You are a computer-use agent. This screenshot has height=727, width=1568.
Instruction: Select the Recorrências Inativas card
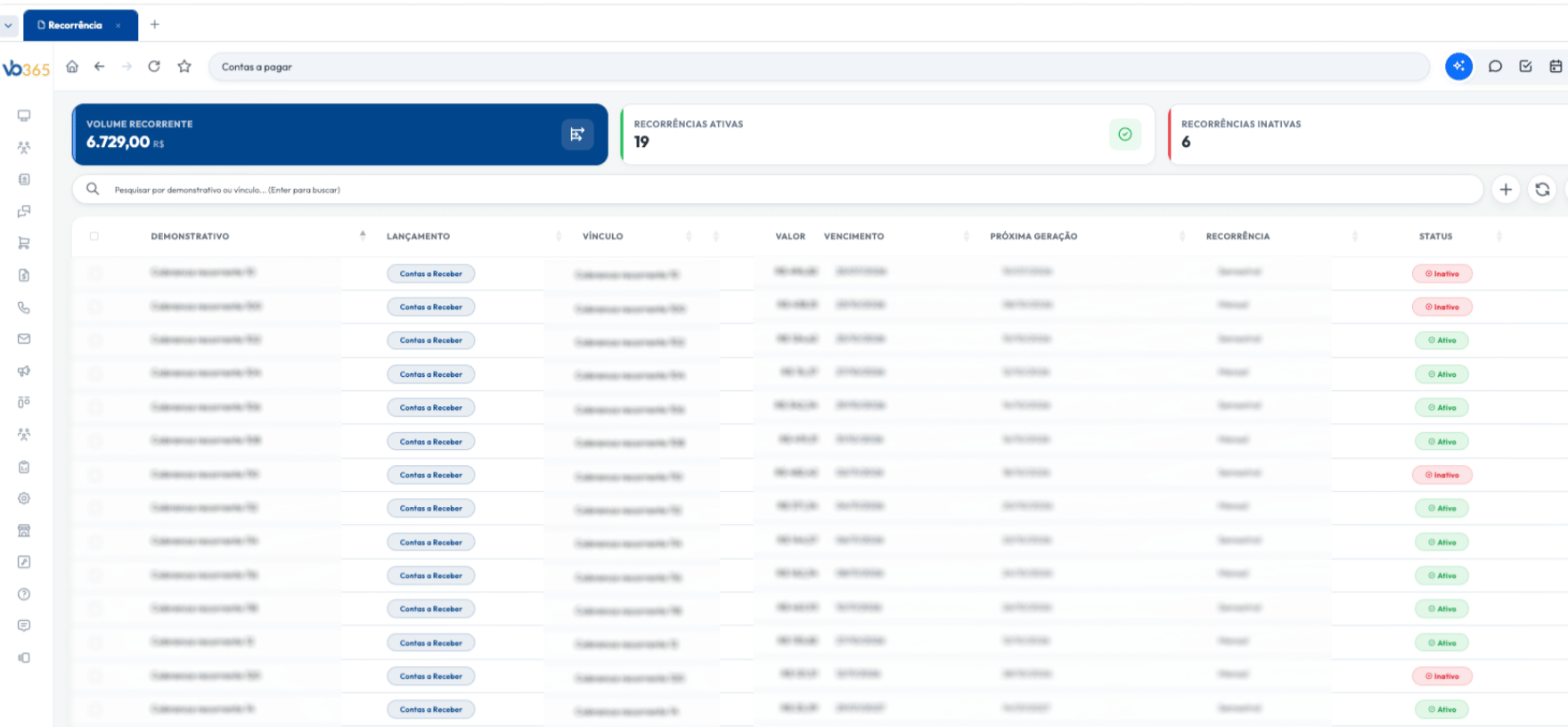coord(1368,135)
